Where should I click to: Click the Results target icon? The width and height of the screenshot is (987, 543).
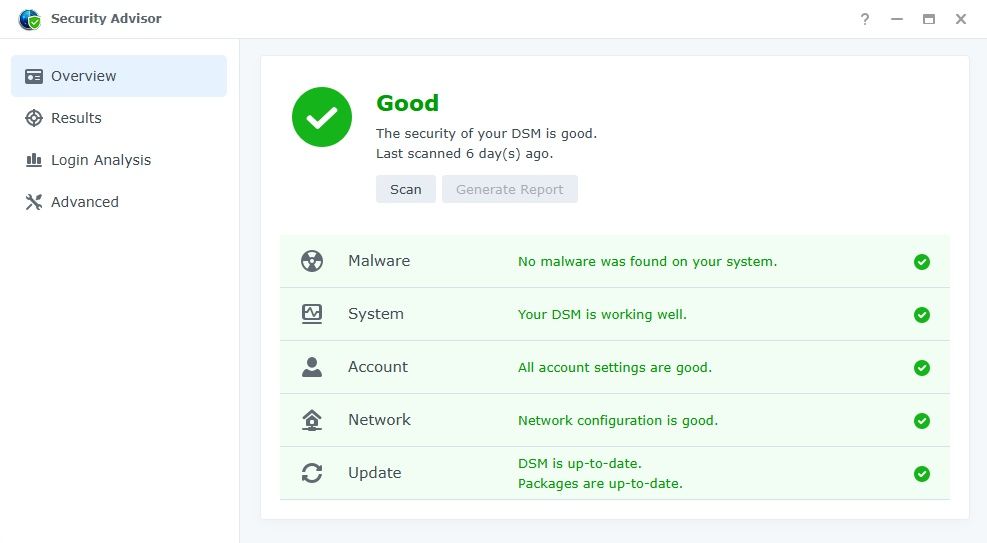click(x=34, y=118)
